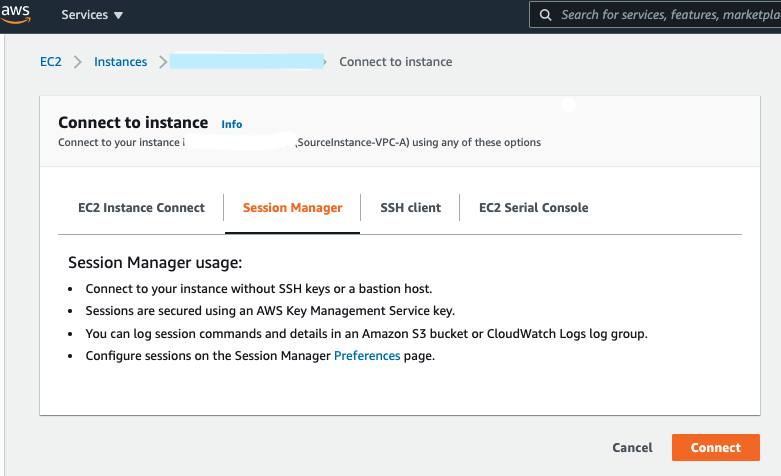Click chevron after EC2 breadcrumb
The image size is (781, 476).
(x=78, y=62)
